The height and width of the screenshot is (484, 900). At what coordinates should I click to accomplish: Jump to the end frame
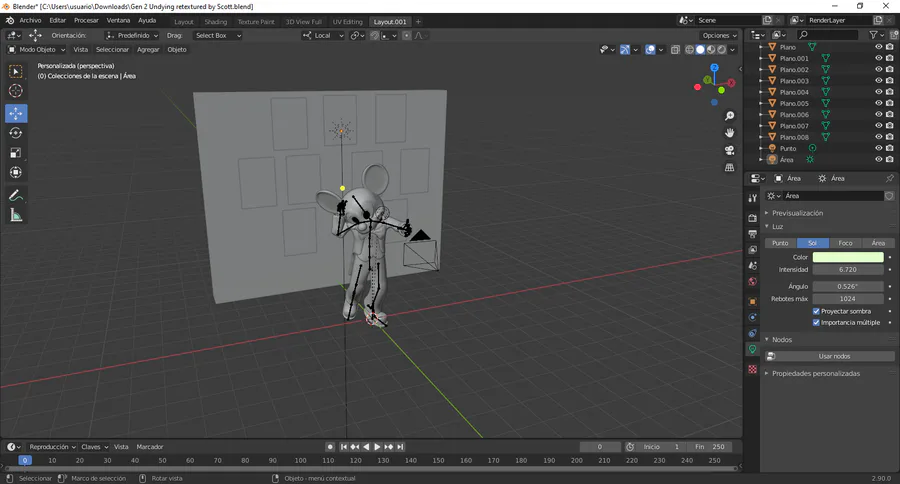pos(400,447)
